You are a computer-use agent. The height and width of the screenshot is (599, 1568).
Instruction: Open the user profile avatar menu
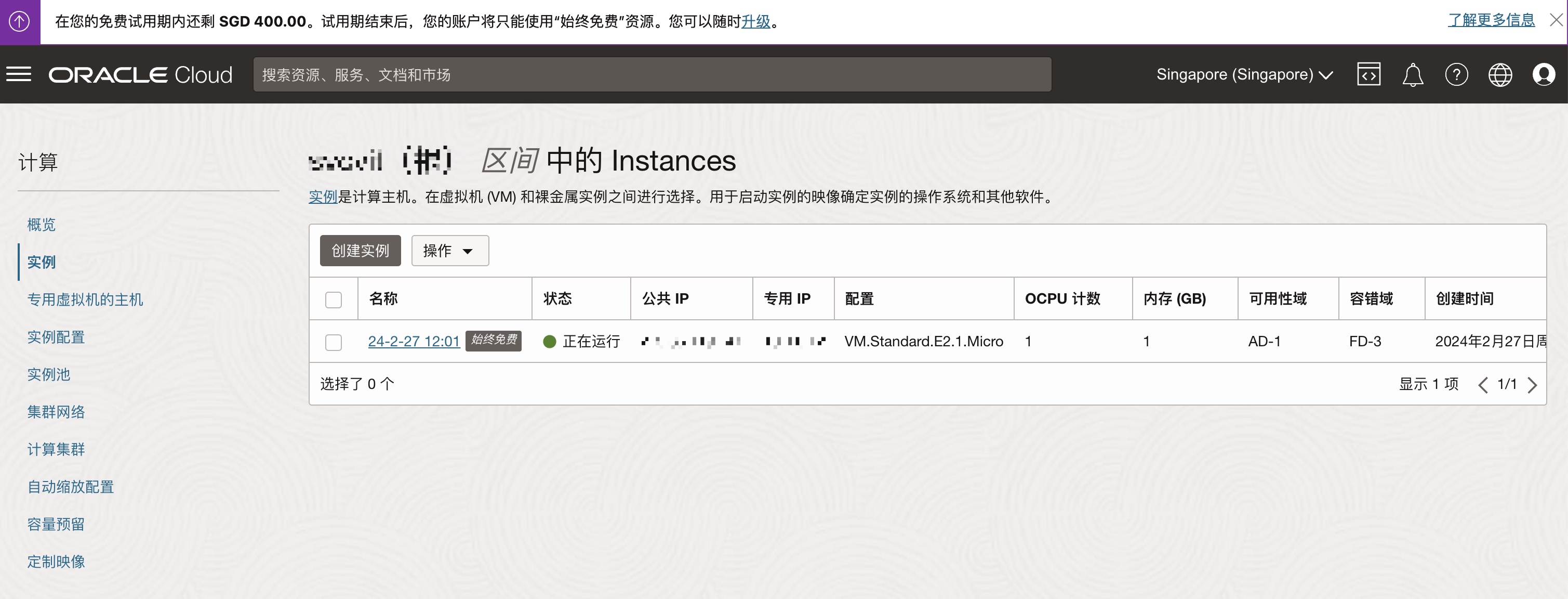(1544, 74)
